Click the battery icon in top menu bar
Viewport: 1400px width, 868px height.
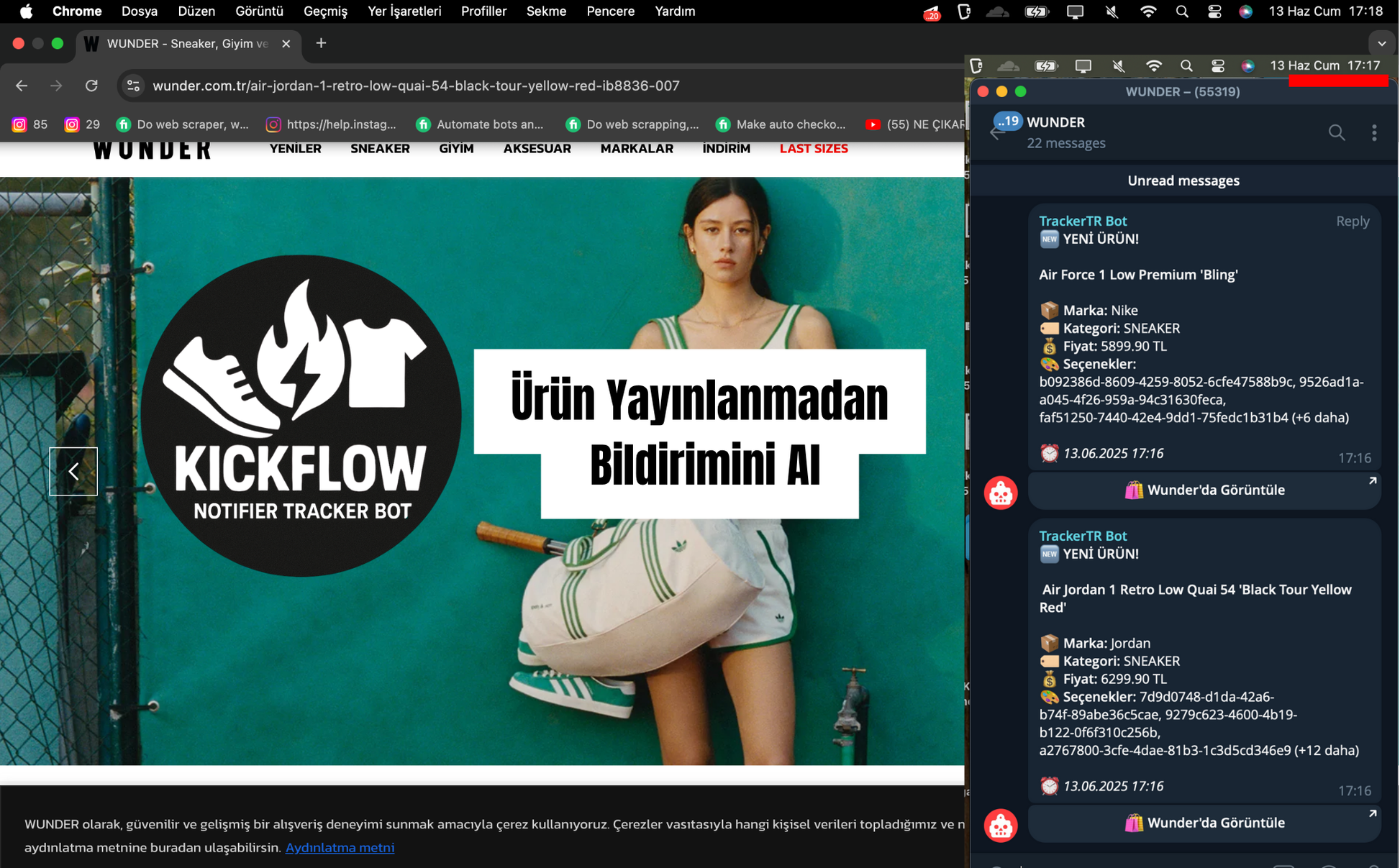[1037, 12]
